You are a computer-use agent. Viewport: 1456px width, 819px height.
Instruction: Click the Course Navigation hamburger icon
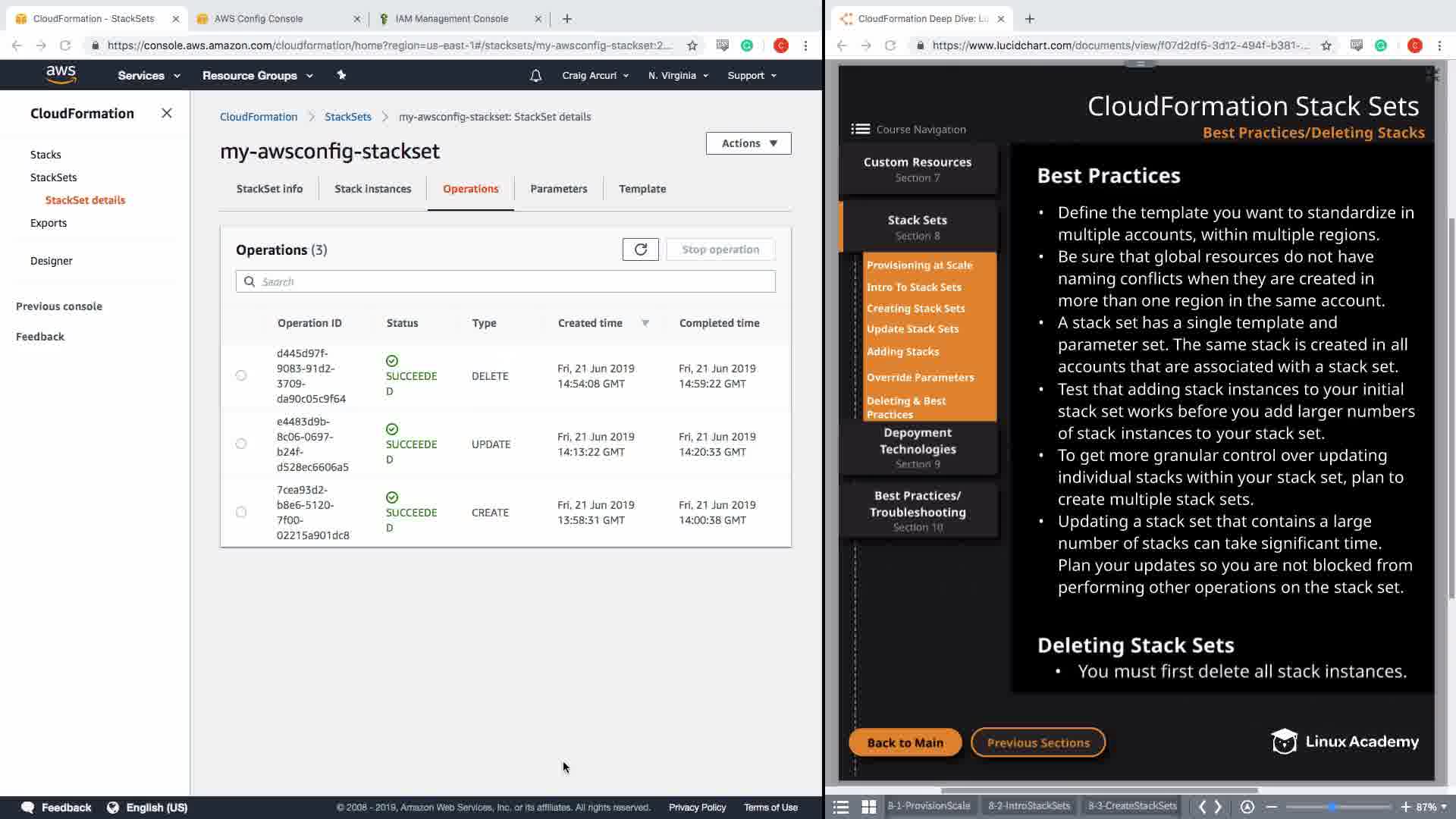click(860, 129)
